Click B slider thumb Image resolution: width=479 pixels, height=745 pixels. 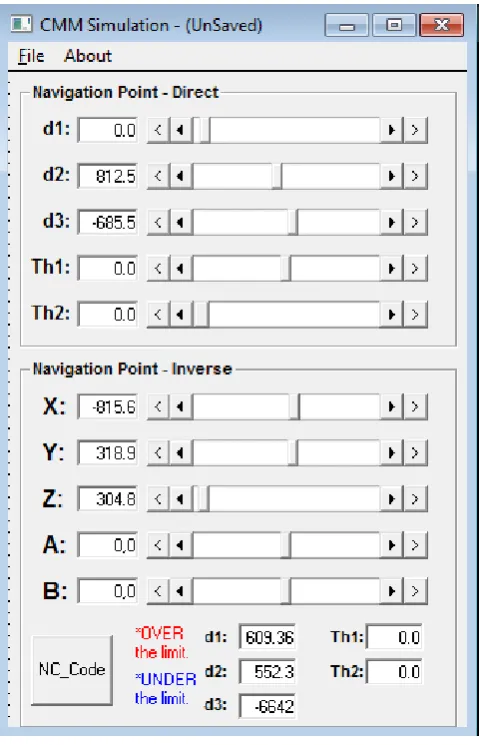point(286,591)
